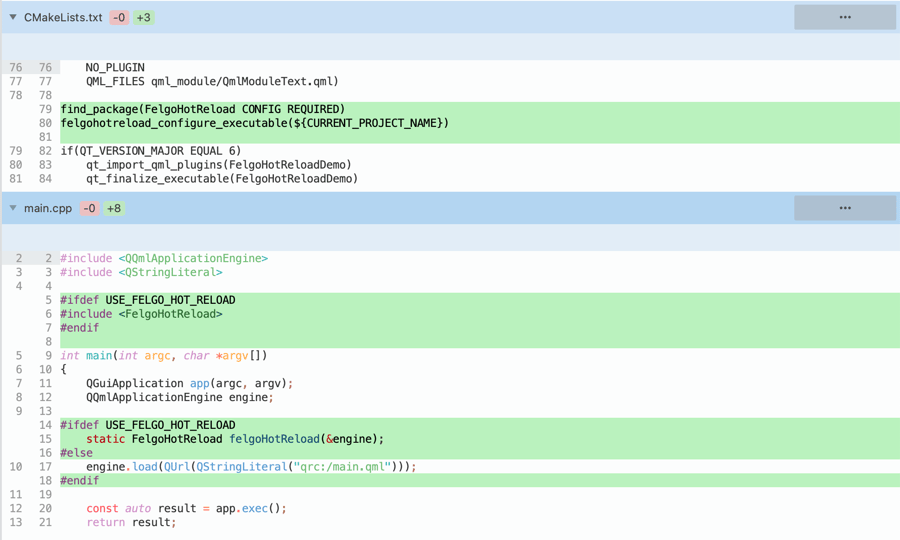Click the if(QT_VERSION_MAJOR EQUAL 6) line
Screen dimensions: 900x540
(151, 150)
